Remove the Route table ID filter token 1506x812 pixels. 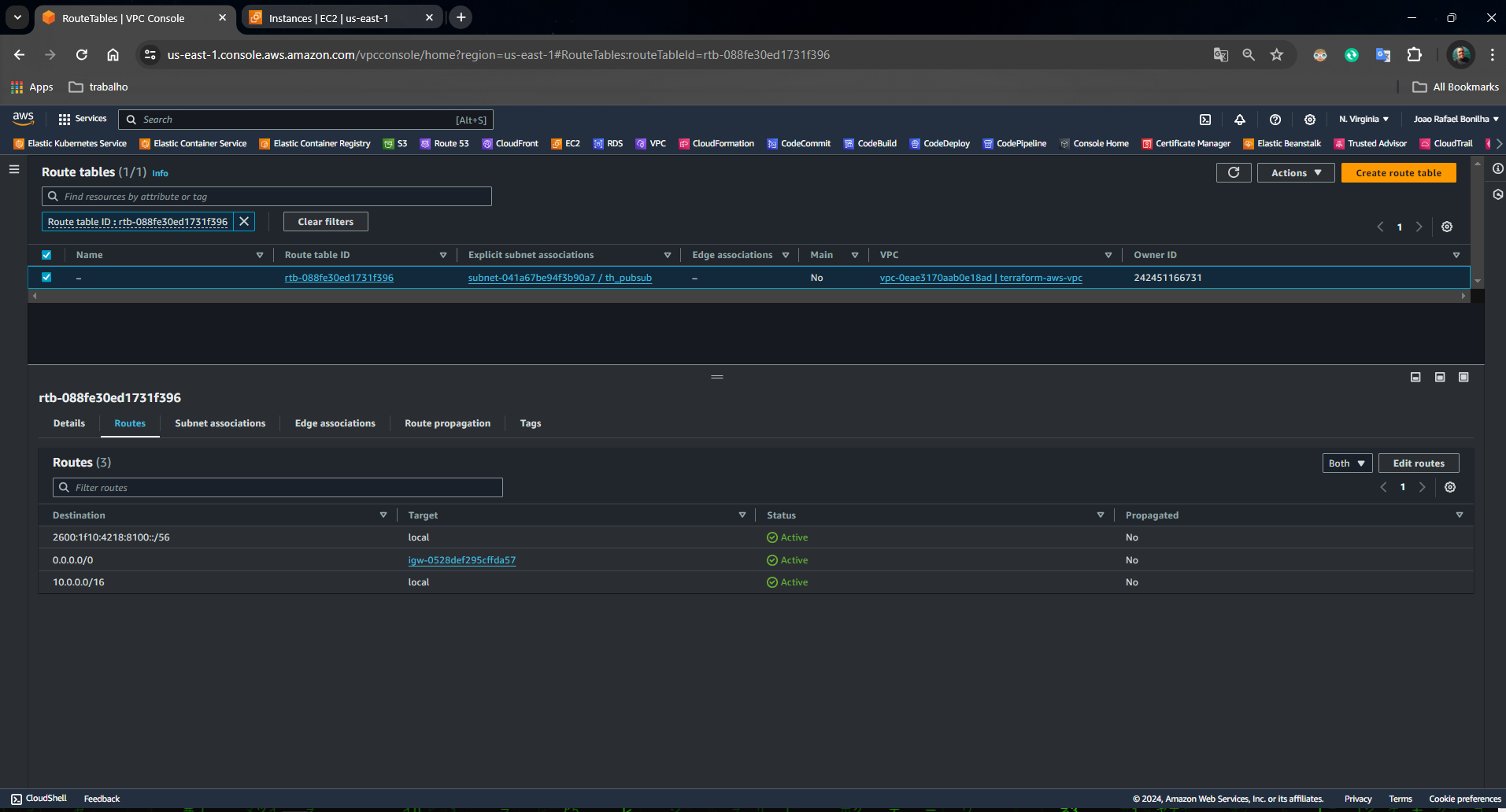coord(244,222)
